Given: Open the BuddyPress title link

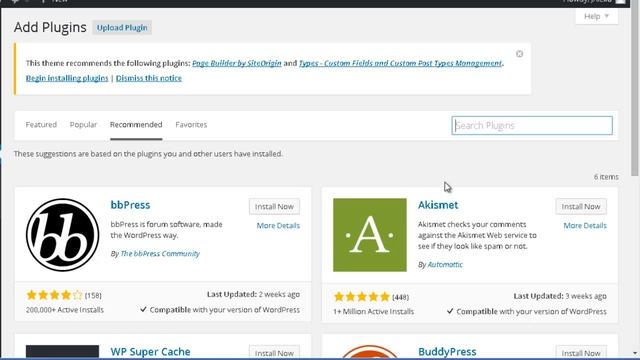Looking at the screenshot, I should tap(447, 351).
